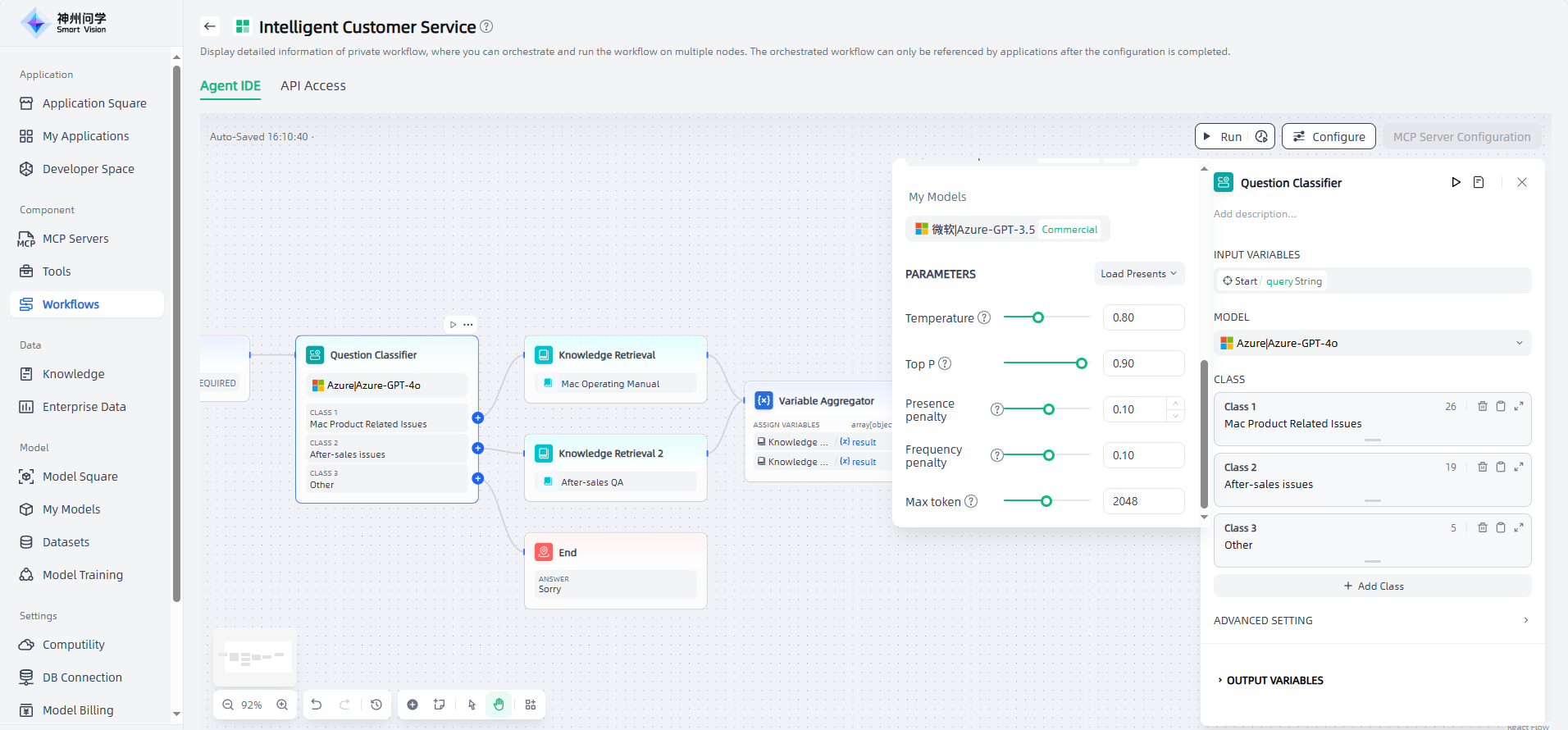The height and width of the screenshot is (730, 1568).
Task: Run the Question Classifier node step
Action: pos(1456,182)
